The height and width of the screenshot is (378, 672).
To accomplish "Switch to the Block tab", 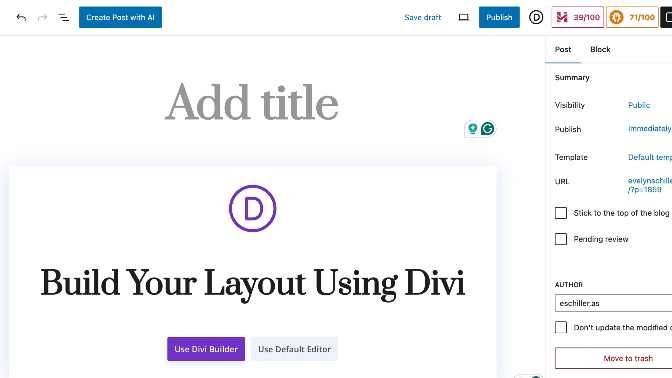I will point(600,49).
